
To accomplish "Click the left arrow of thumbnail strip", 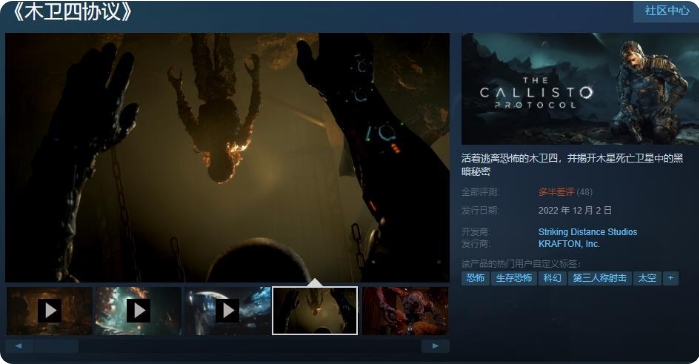I will point(19,346).
